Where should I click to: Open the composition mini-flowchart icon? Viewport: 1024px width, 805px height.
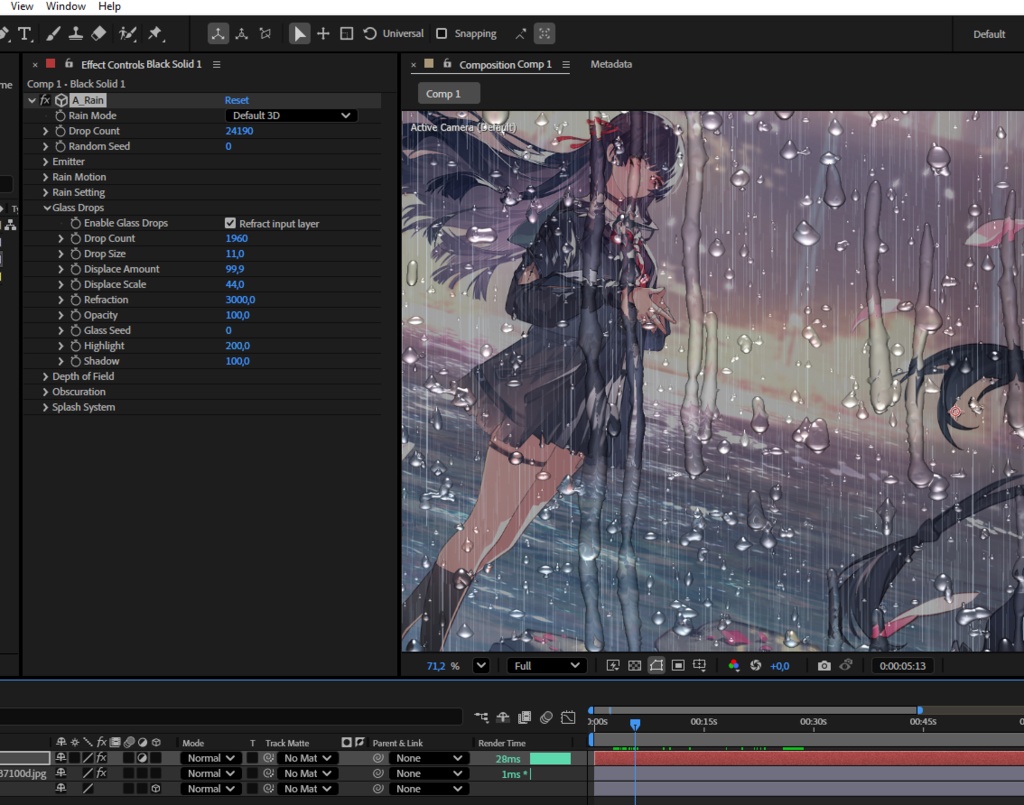click(481, 718)
